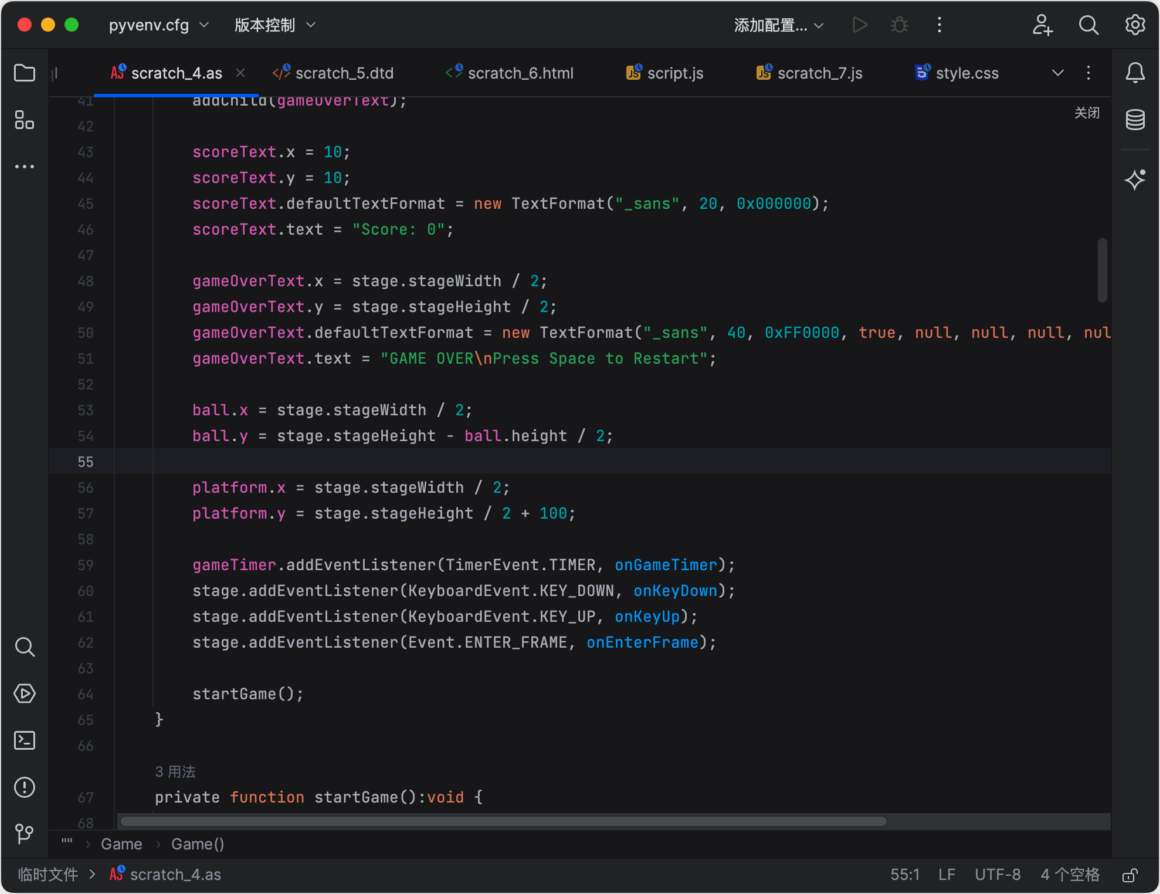Image resolution: width=1160 pixels, height=894 pixels.
Task: Click the "Score: 0" string literal
Action: tap(399, 229)
